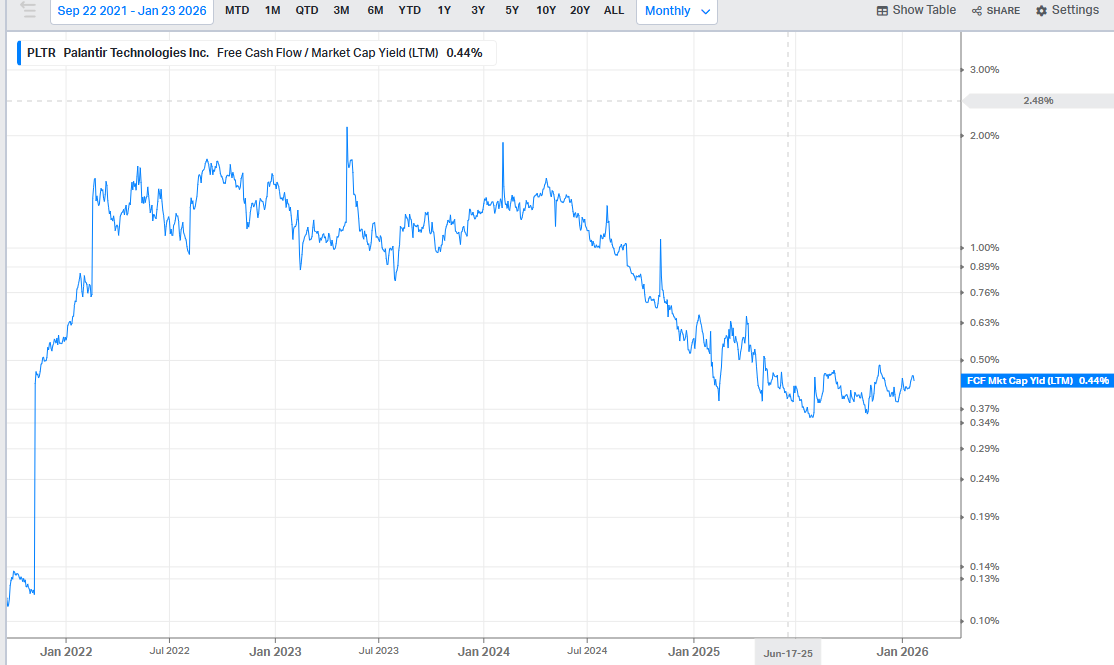Set range to 6M
1114x665 pixels.
click(375, 10)
